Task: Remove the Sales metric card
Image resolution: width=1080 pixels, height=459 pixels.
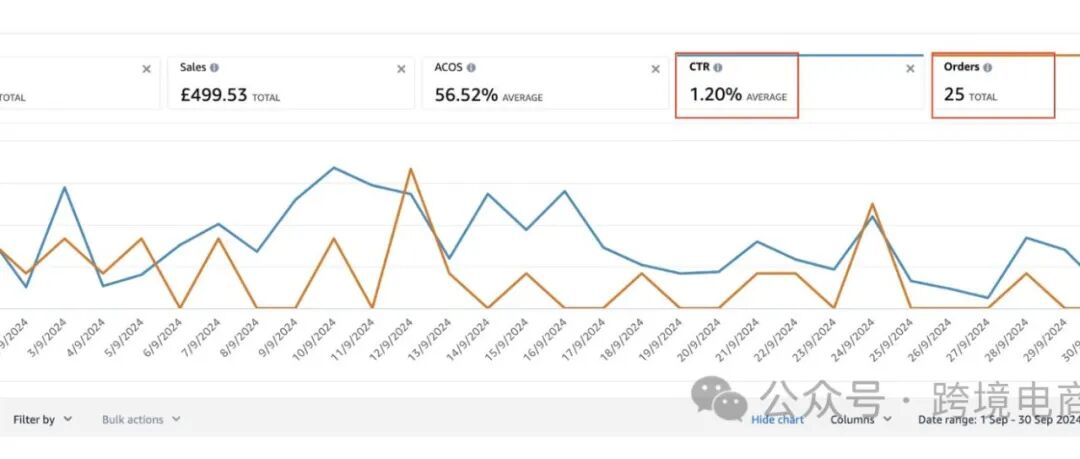Action: (401, 69)
